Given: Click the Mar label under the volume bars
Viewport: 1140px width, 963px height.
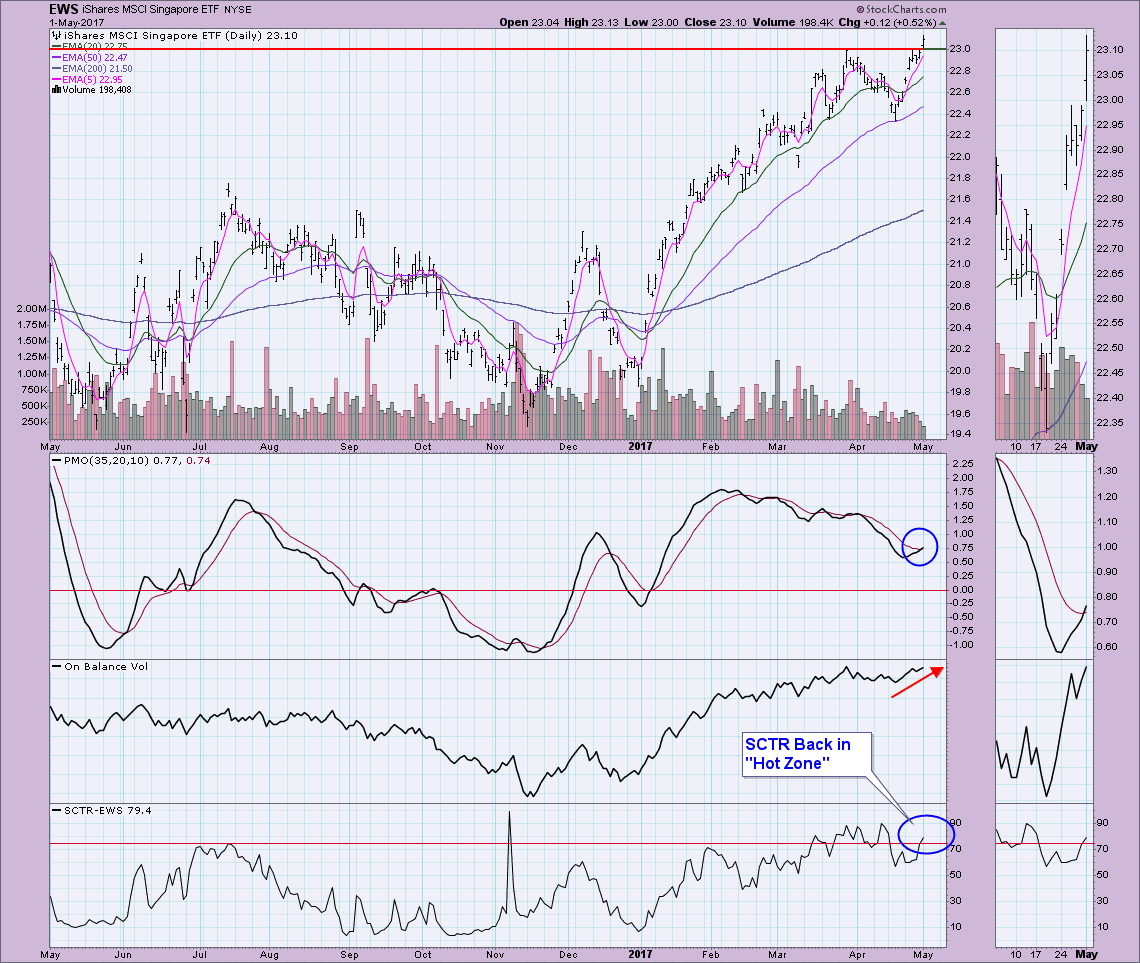Looking at the screenshot, I should 777,446.
